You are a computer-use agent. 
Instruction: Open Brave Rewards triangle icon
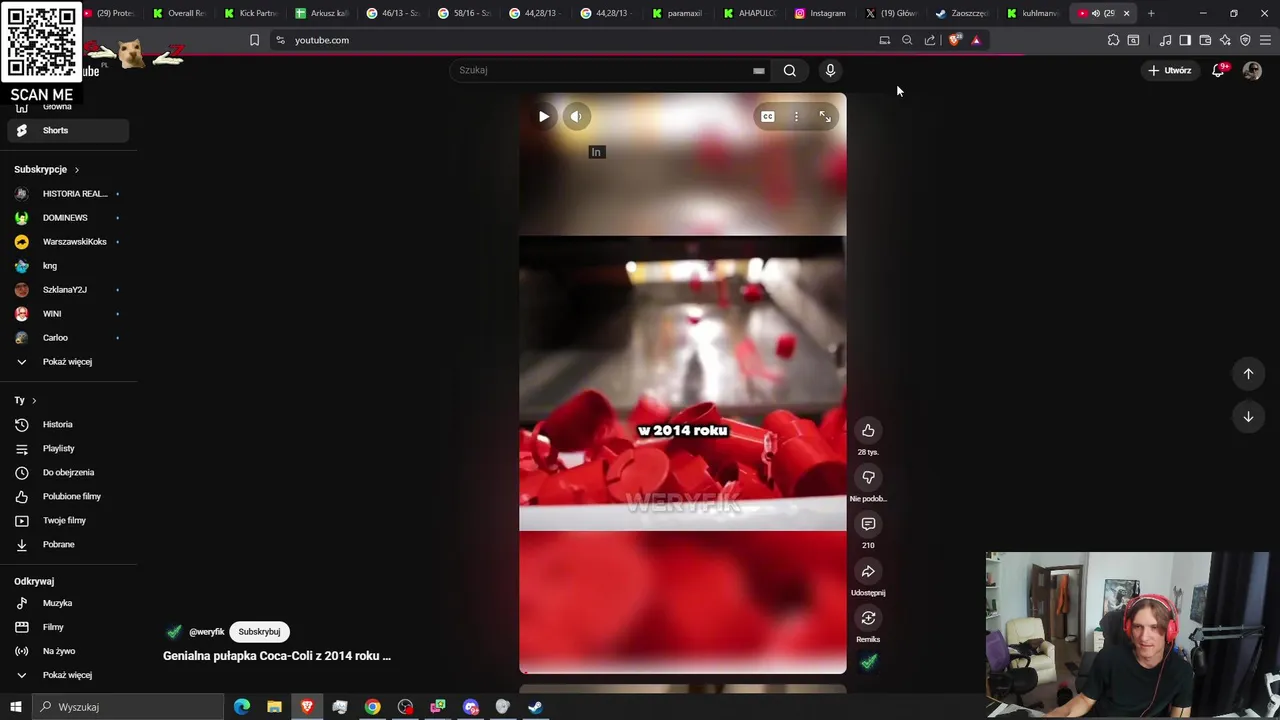(x=976, y=40)
